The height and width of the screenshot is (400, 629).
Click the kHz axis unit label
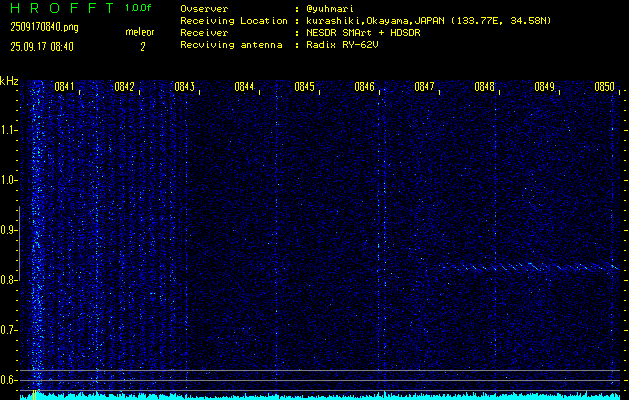click(9, 81)
